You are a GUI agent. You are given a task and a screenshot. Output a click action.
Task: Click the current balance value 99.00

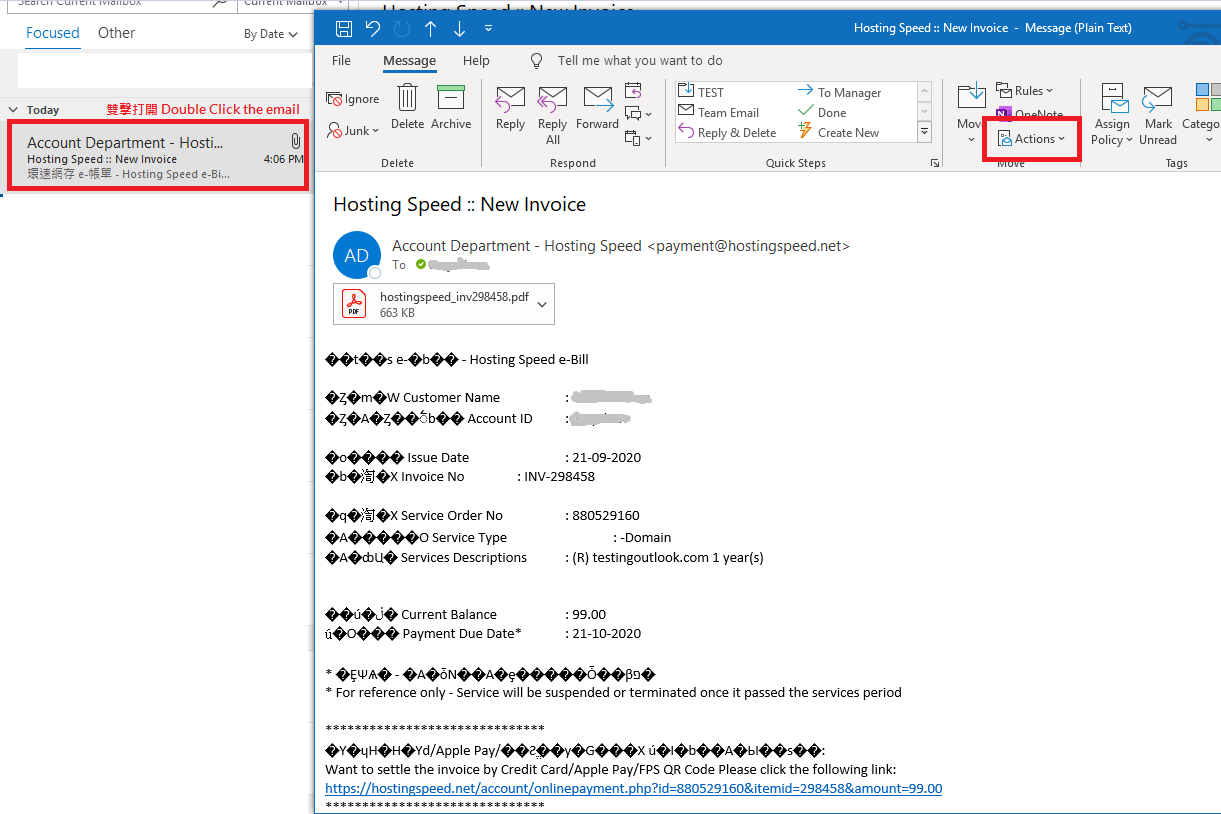tap(589, 614)
